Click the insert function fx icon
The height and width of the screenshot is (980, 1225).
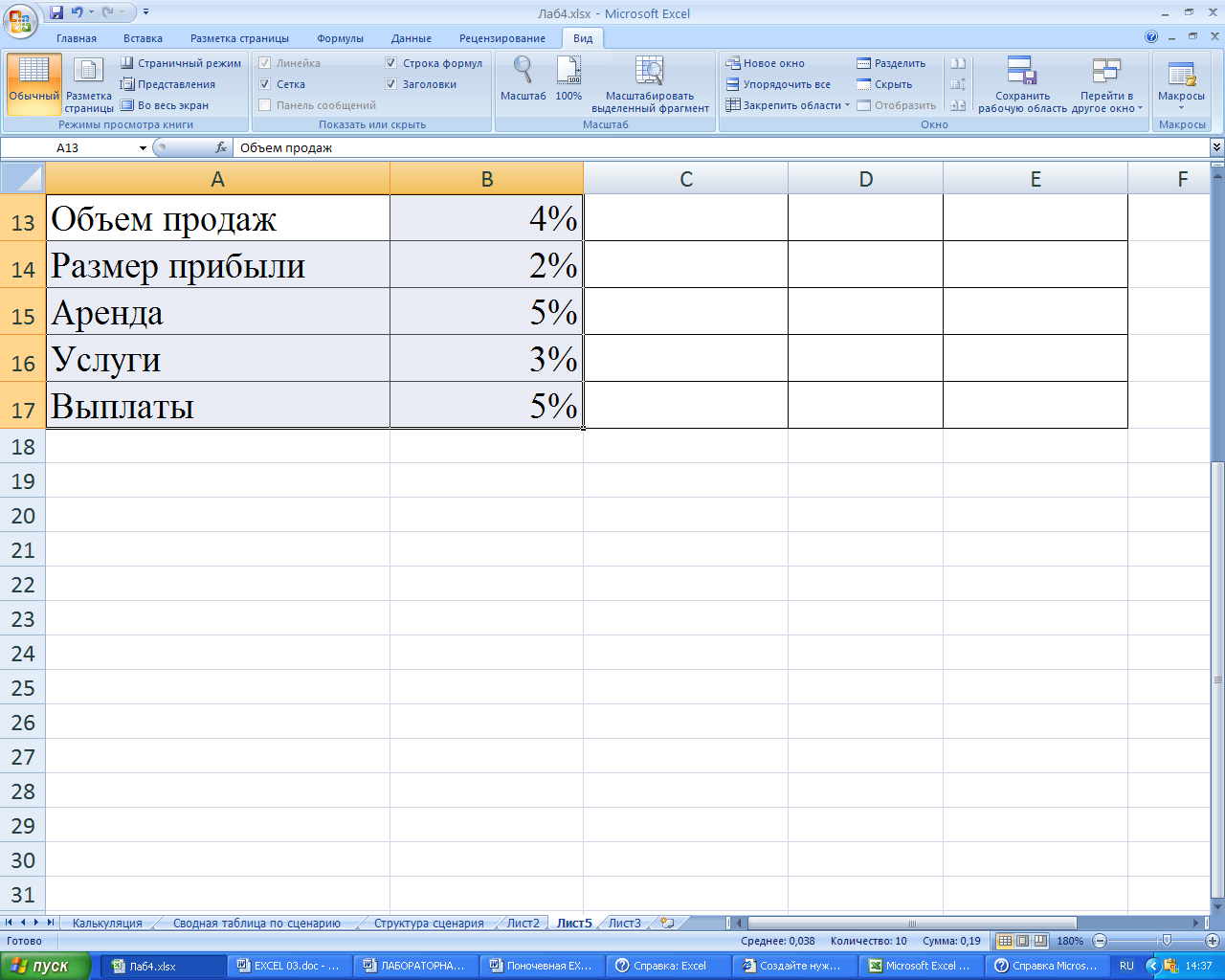(221, 147)
